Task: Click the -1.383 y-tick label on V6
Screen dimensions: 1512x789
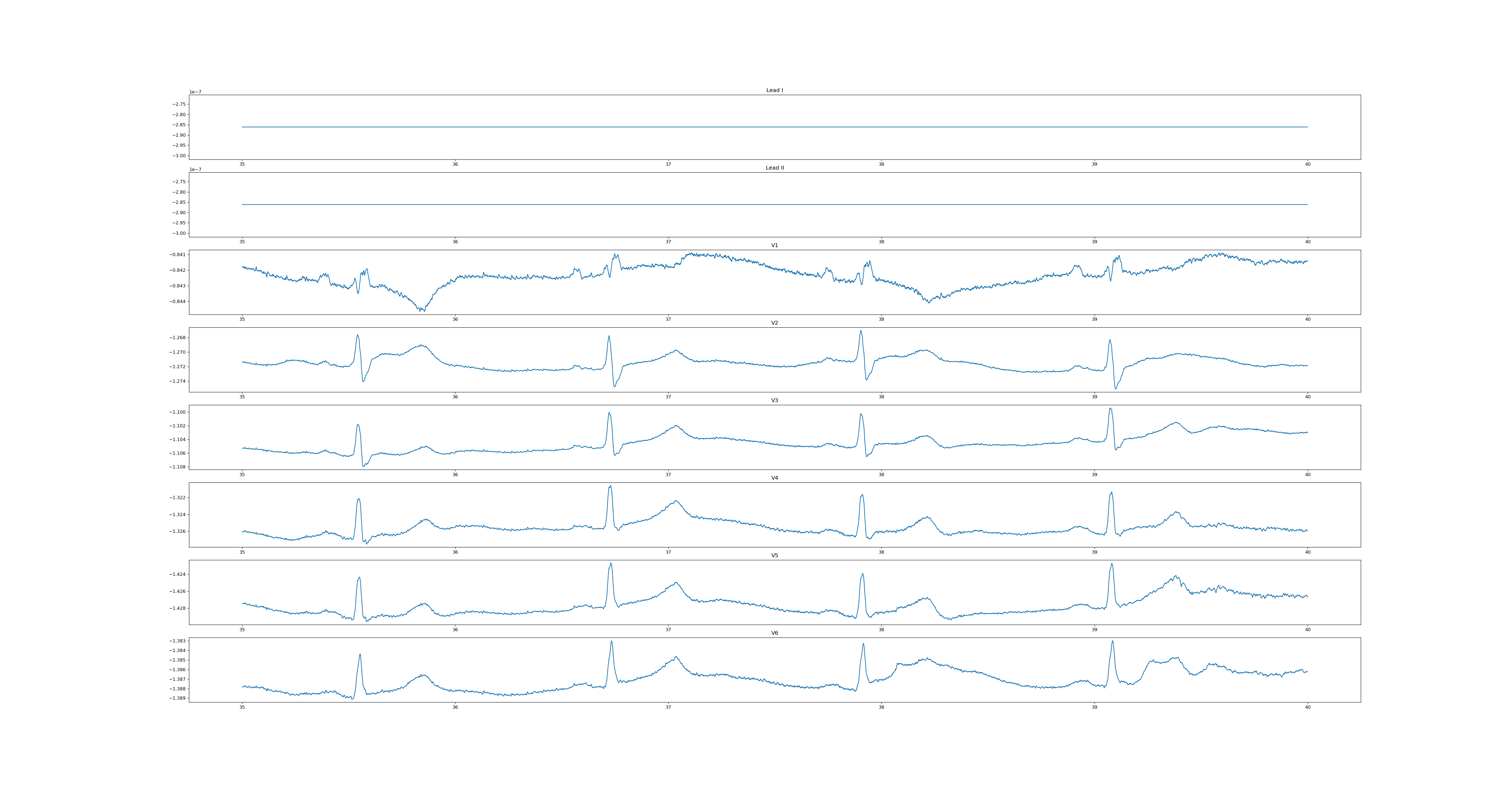Action: 177,641
